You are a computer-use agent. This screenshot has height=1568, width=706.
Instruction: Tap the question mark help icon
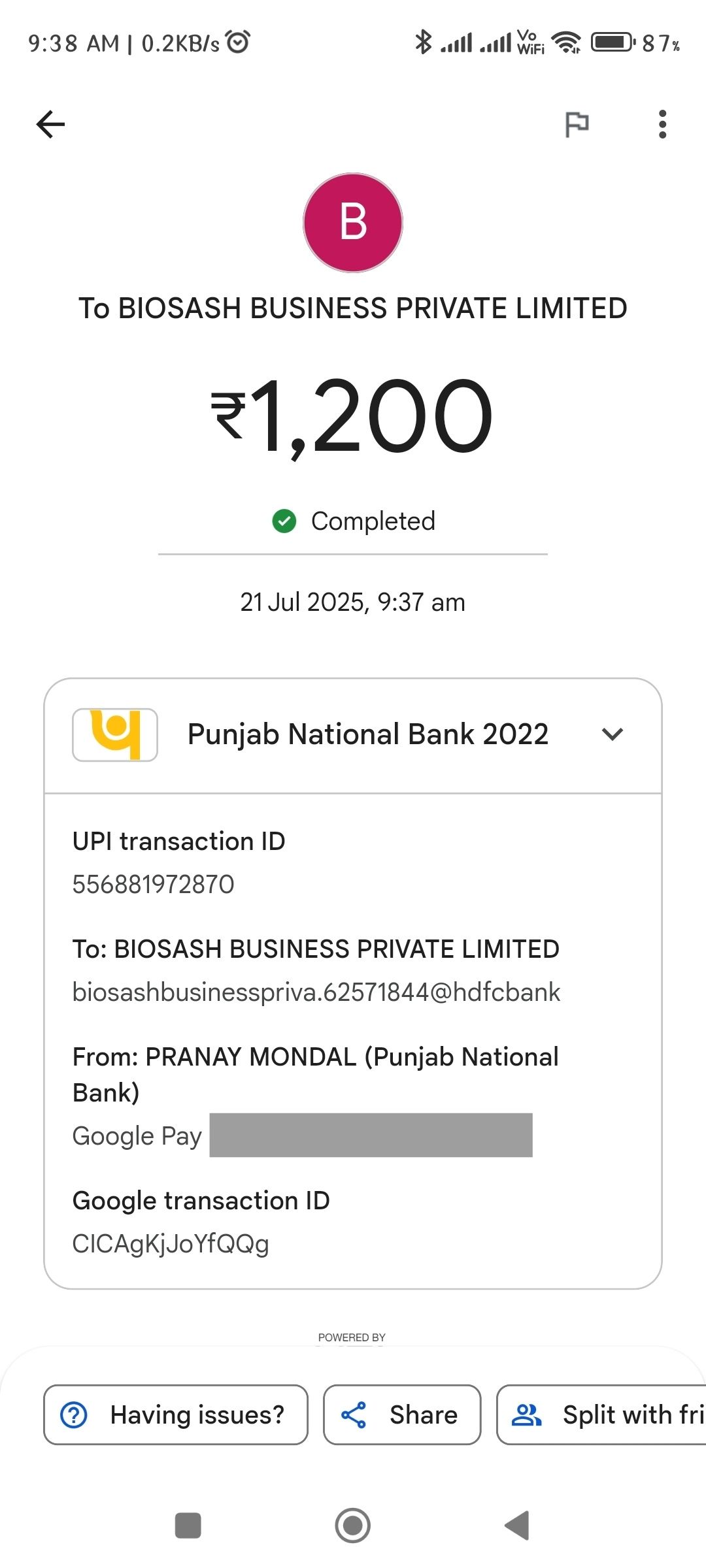74,1415
